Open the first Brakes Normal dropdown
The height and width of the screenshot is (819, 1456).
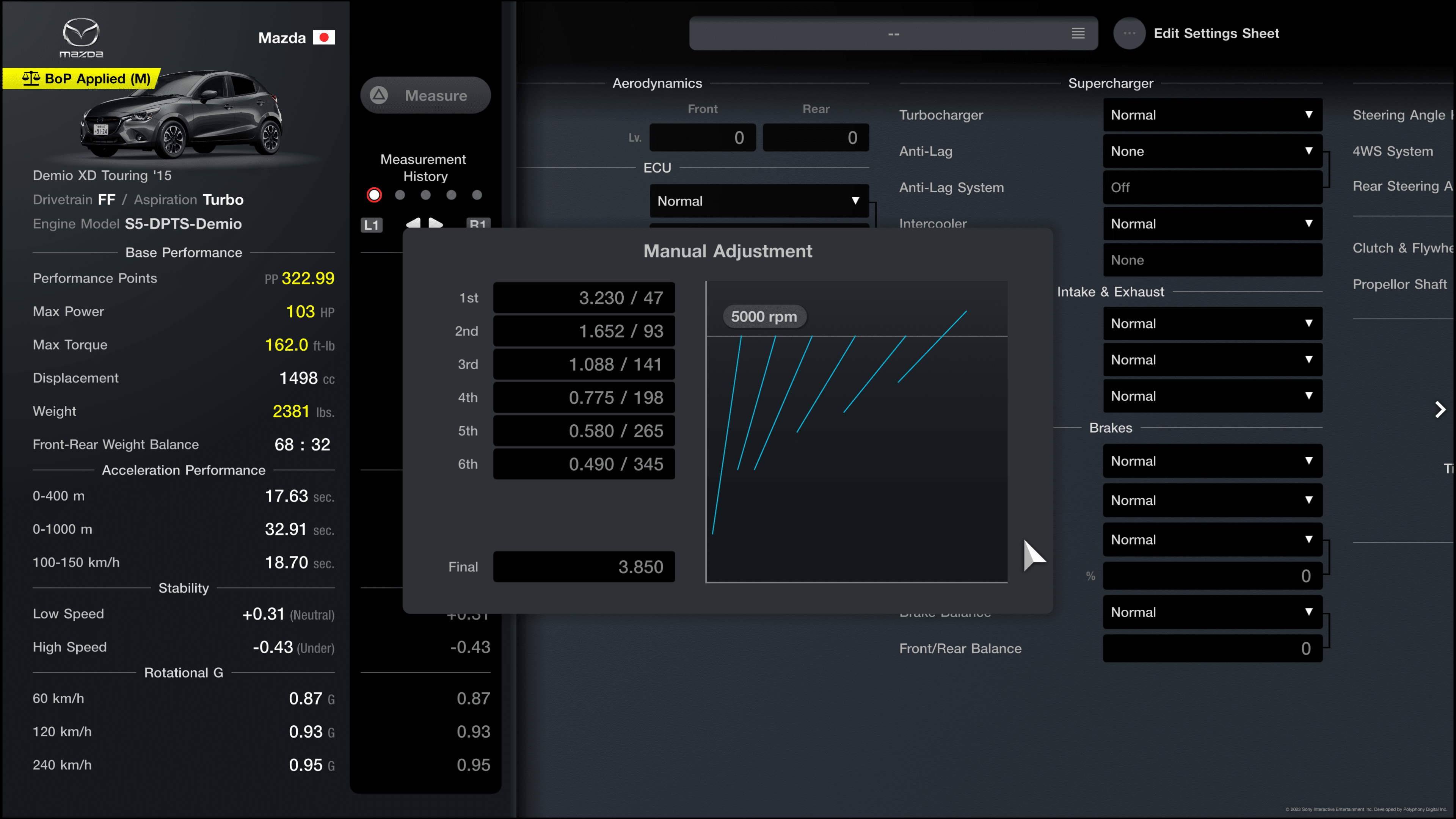[x=1213, y=461]
